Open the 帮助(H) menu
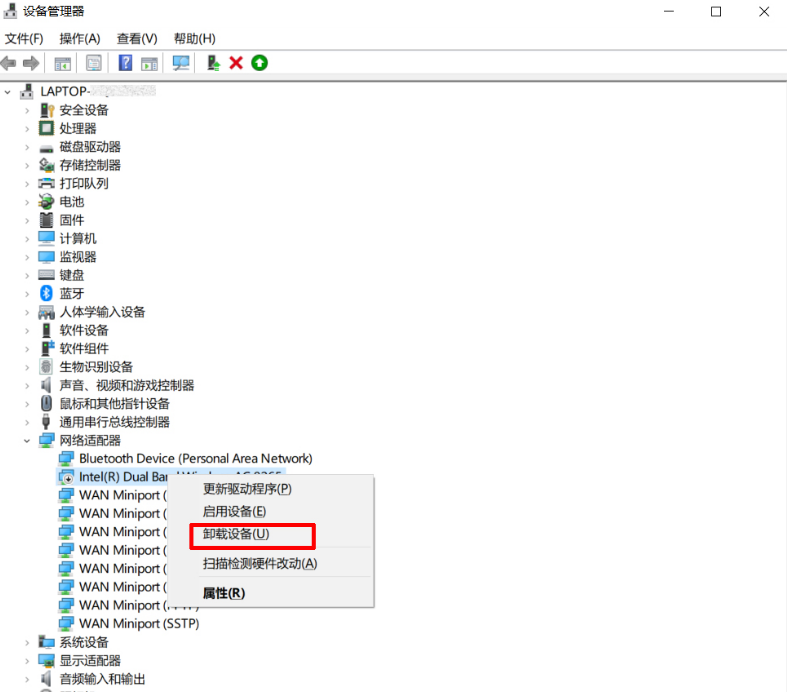The width and height of the screenshot is (787, 692). point(195,39)
